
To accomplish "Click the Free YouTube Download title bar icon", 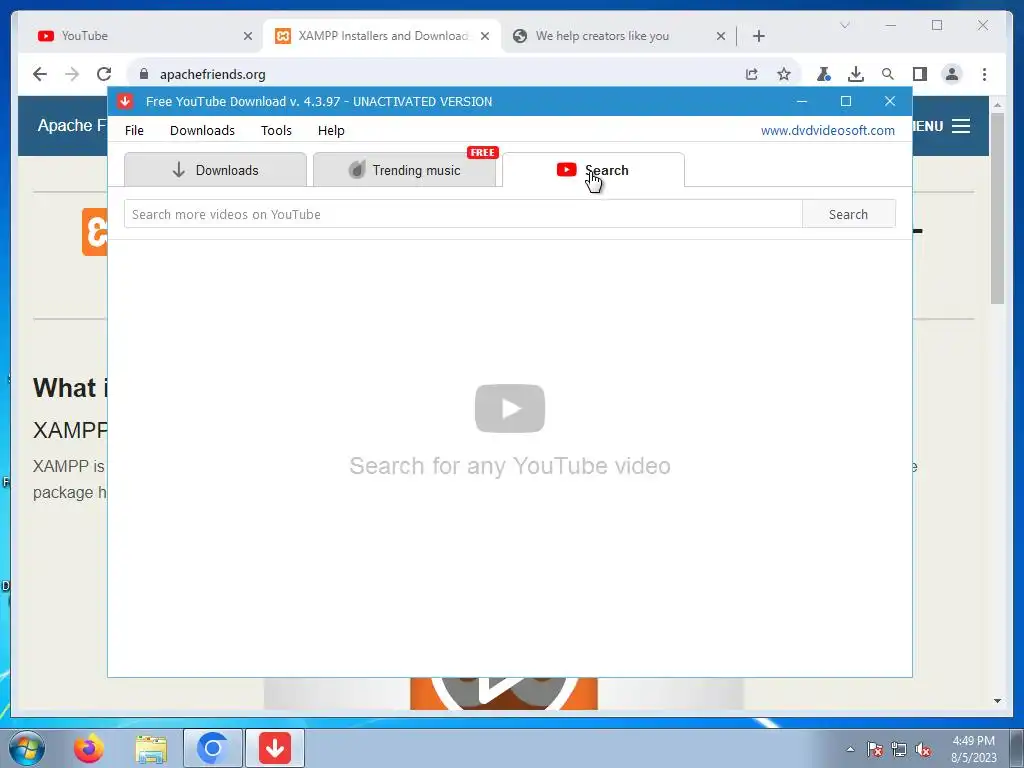I will [x=125, y=101].
